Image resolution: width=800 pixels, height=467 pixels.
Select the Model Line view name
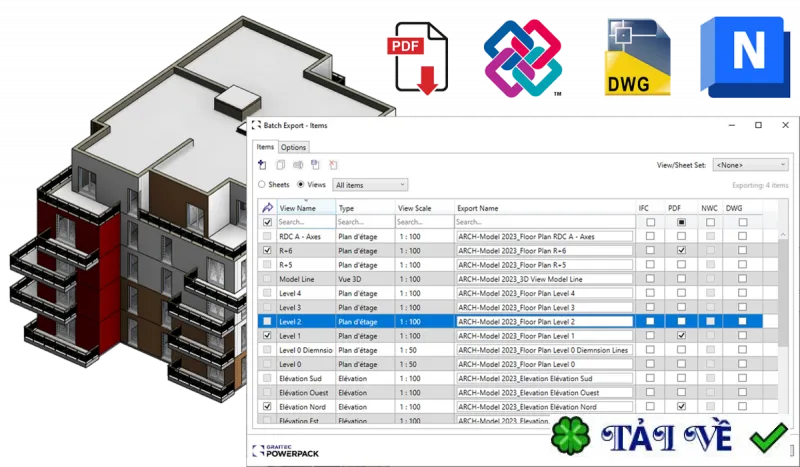point(296,279)
